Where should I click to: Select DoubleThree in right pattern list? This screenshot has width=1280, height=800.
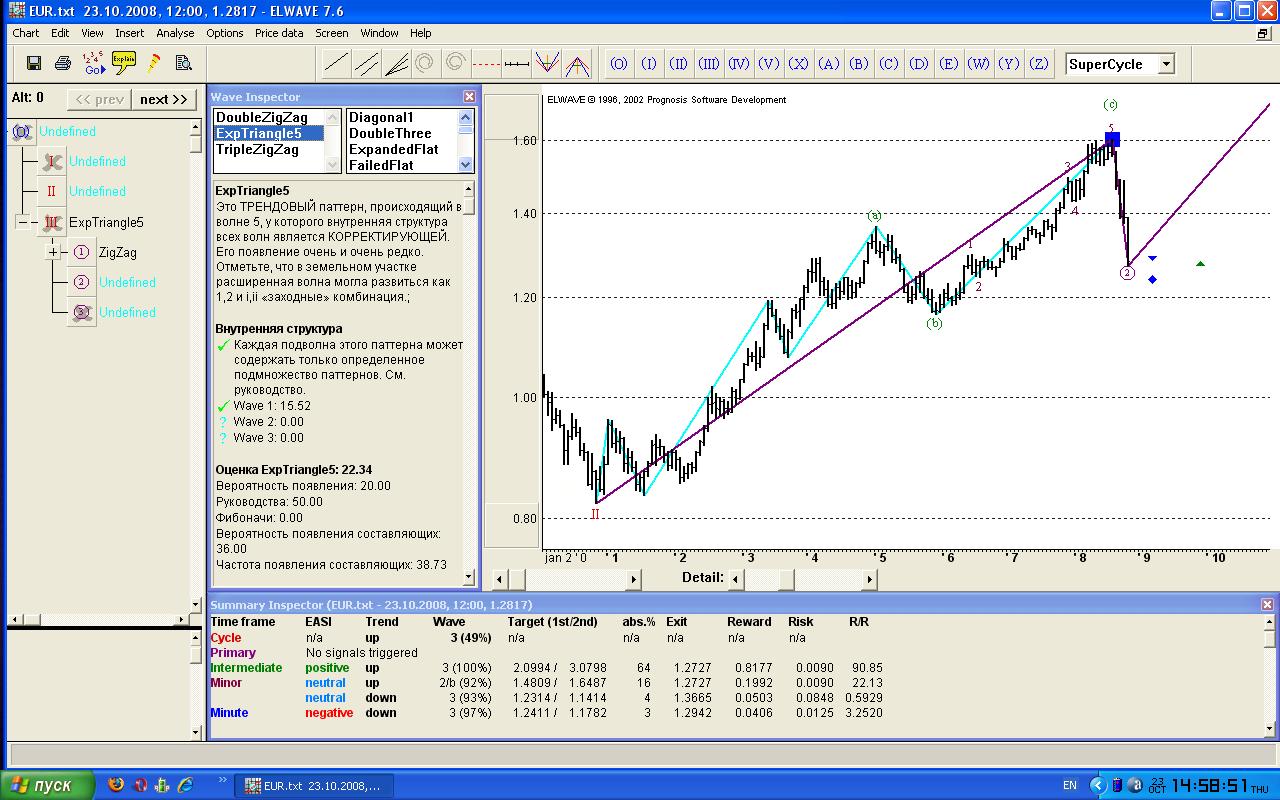(x=390, y=133)
